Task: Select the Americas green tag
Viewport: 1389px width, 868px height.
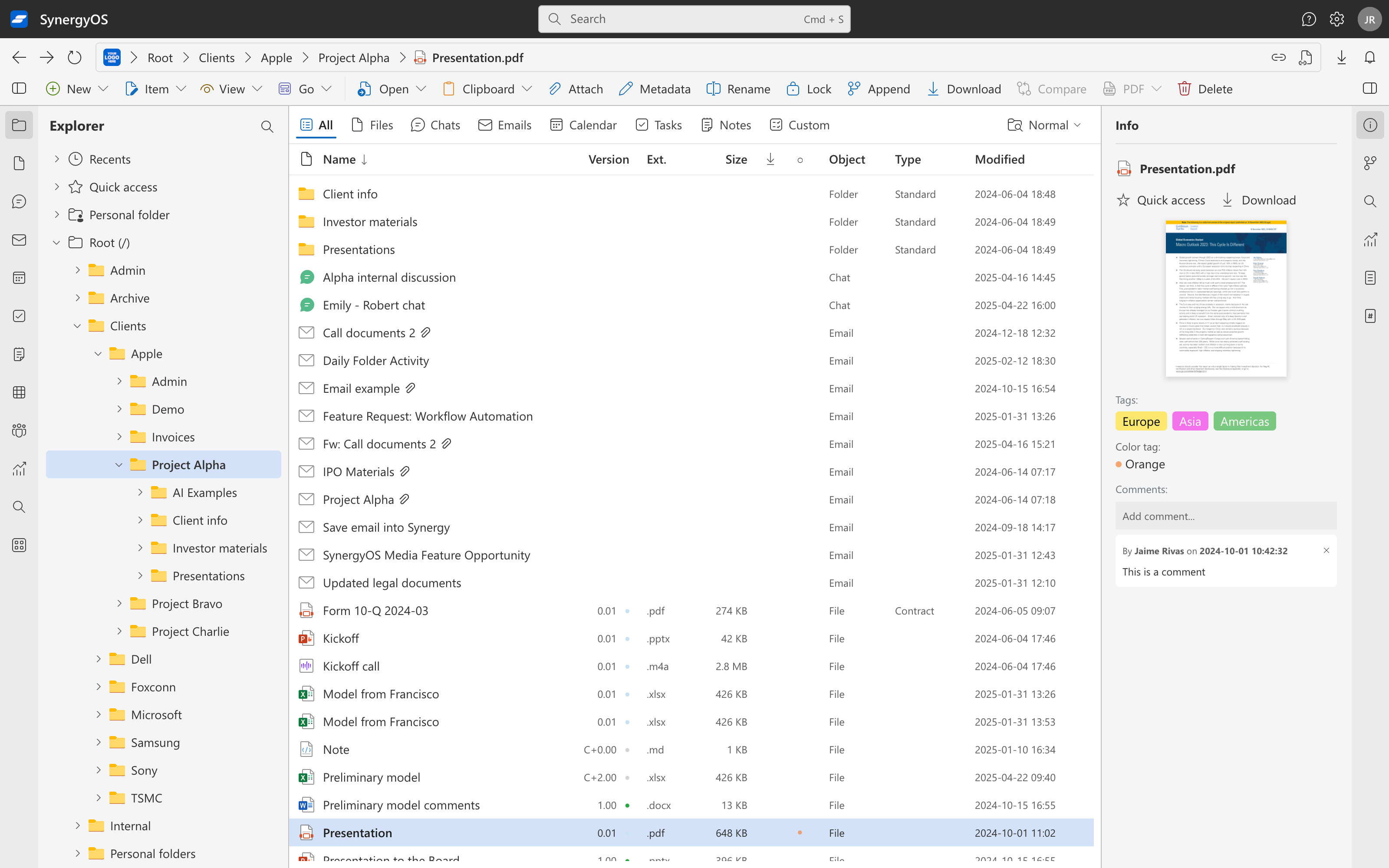Action: [x=1244, y=421]
